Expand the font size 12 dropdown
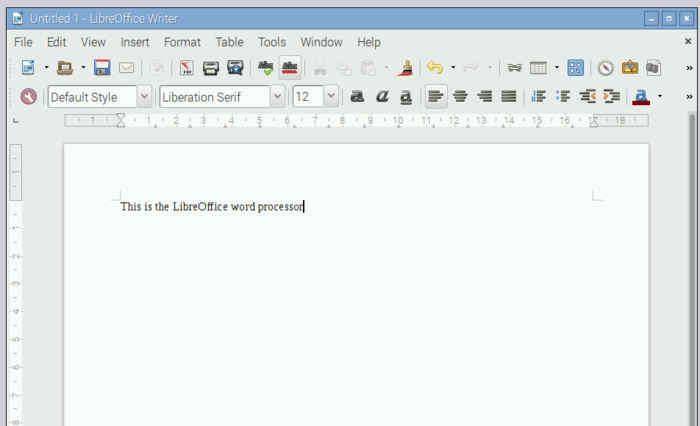 pyautogui.click(x=331, y=97)
